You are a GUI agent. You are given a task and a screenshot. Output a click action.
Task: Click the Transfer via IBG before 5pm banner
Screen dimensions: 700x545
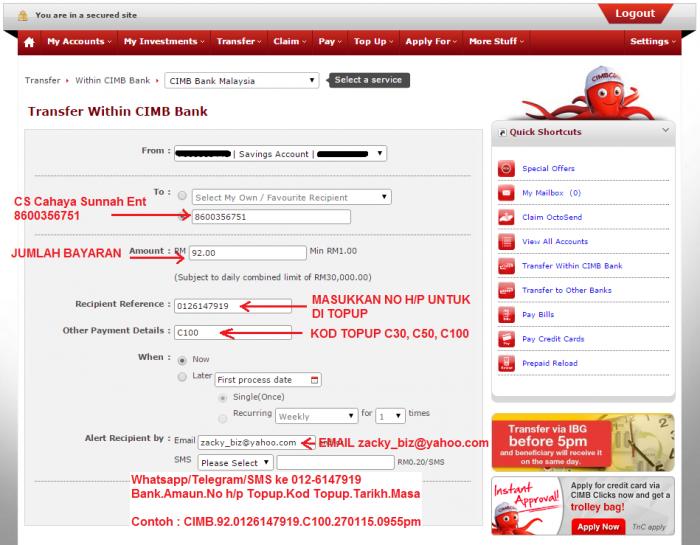pos(583,442)
